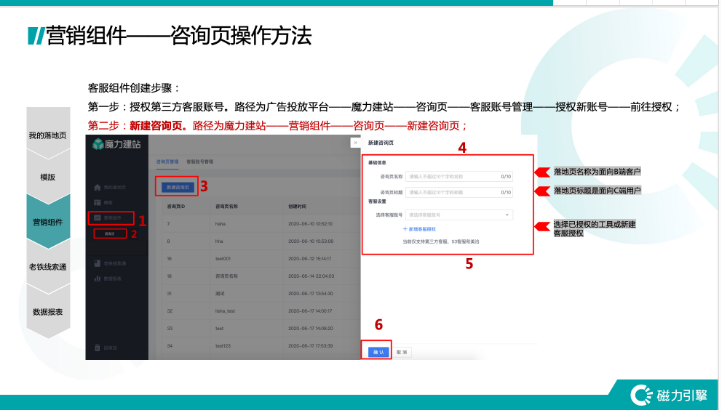
Task: Click the name cell "测试"
Action: 220,294
